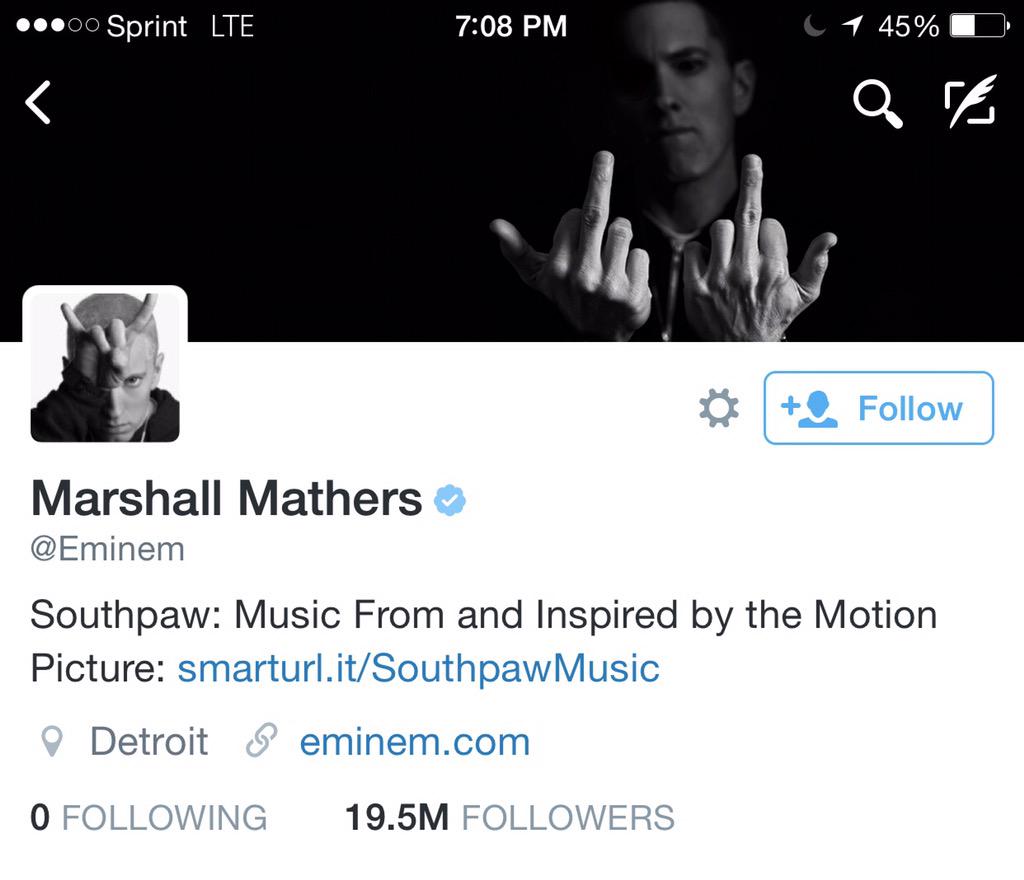Tap the location pin icon
Viewport: 1024px width, 880px height.
52,742
